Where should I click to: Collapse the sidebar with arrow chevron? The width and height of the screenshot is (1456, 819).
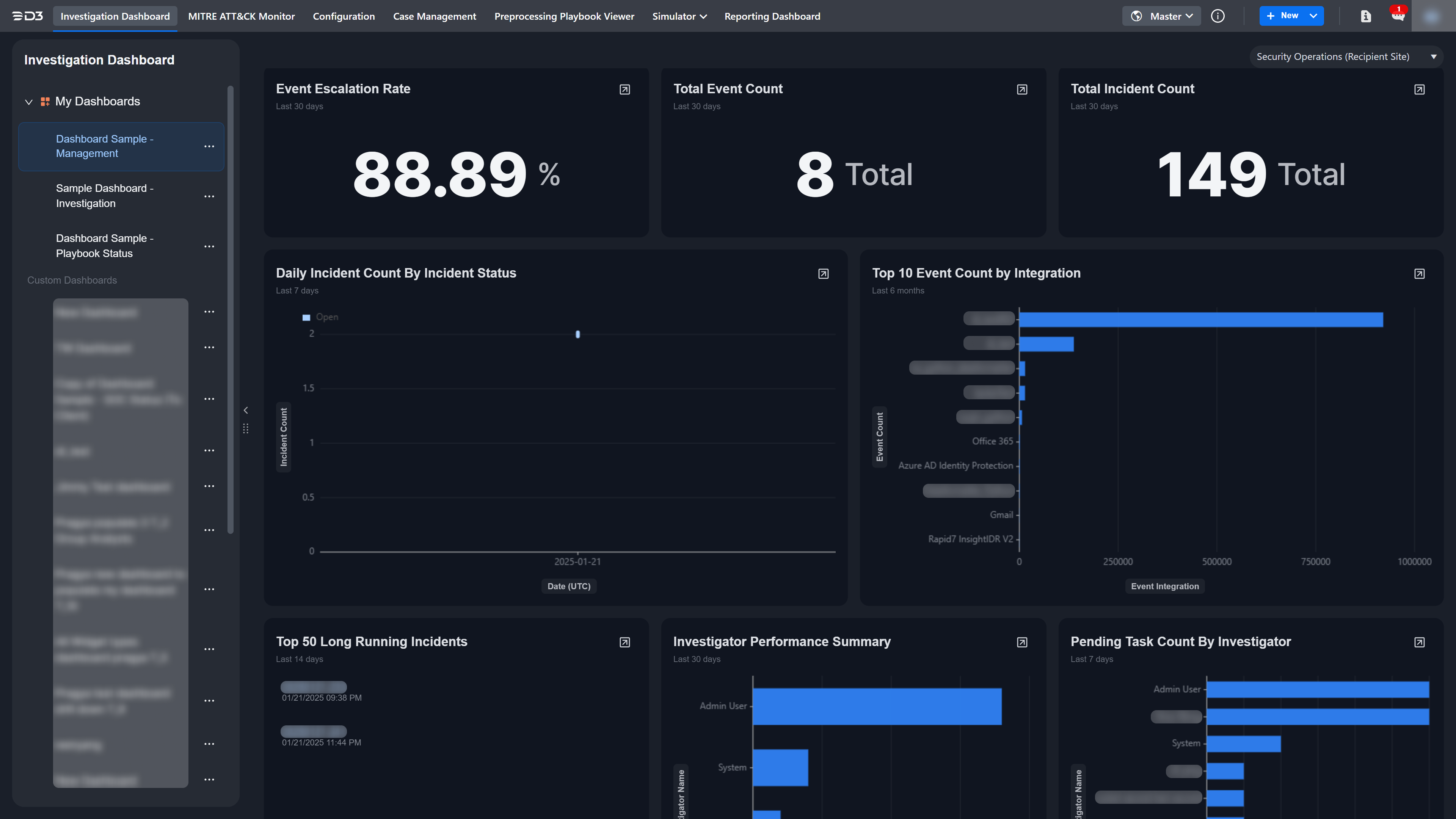(x=245, y=410)
